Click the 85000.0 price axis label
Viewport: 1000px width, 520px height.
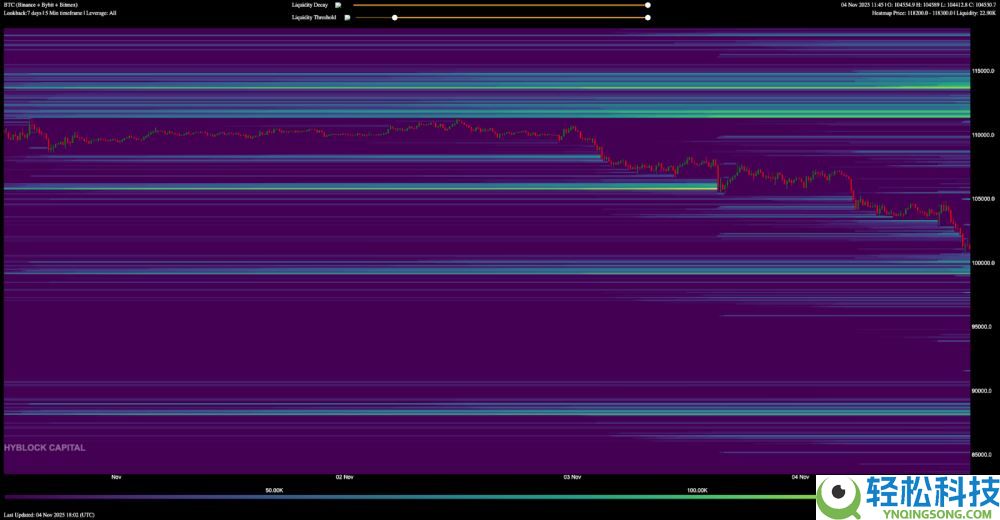pos(982,454)
